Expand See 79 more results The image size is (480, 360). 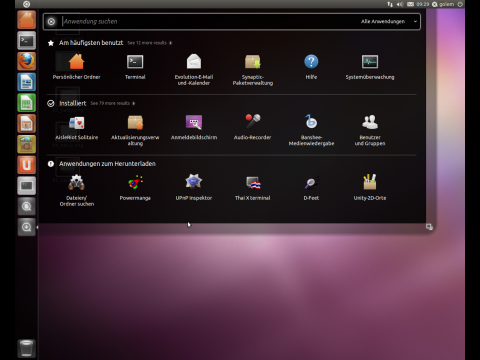point(113,103)
